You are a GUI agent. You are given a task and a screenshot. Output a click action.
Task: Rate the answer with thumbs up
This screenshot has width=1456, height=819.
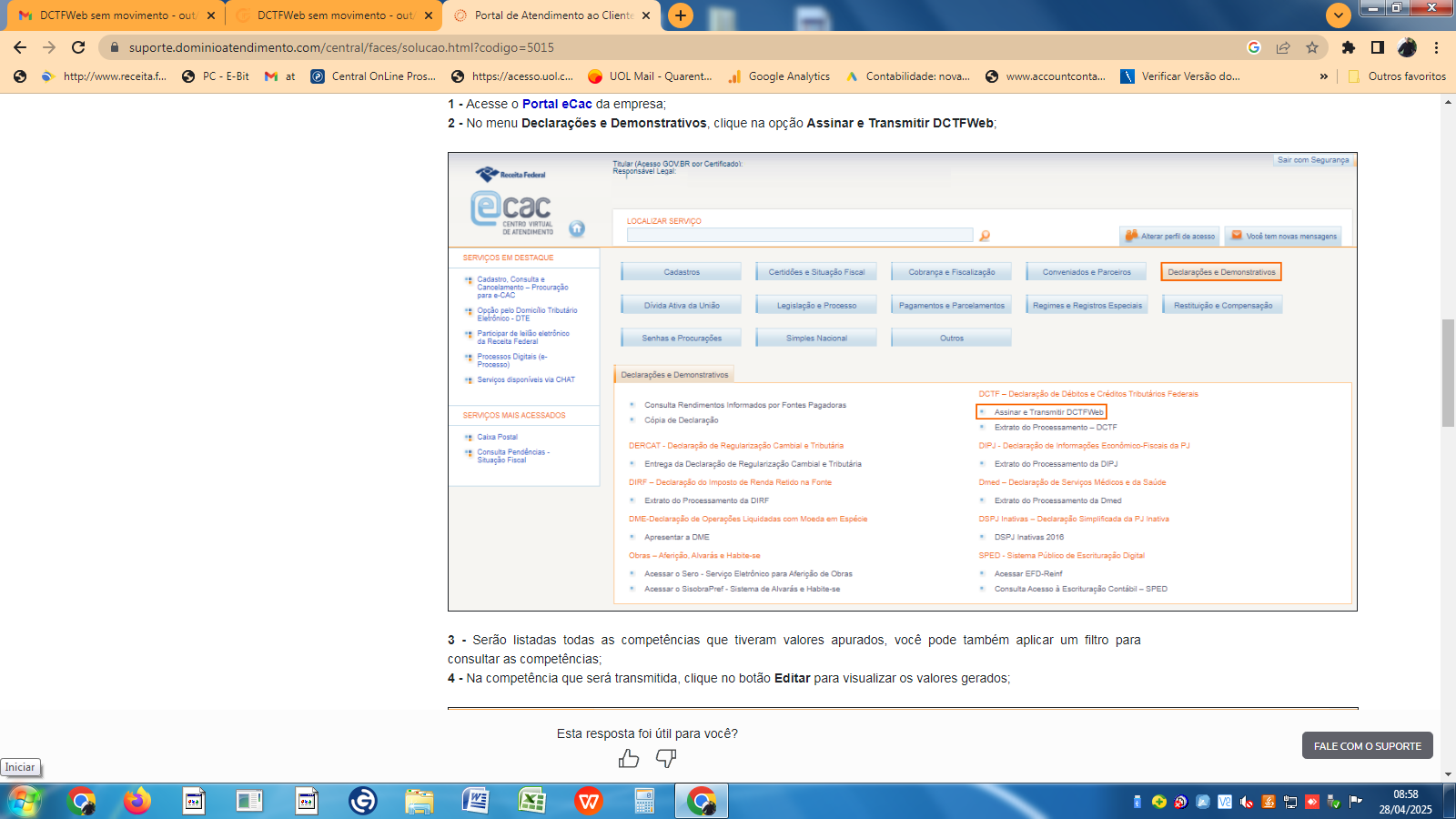(x=629, y=758)
